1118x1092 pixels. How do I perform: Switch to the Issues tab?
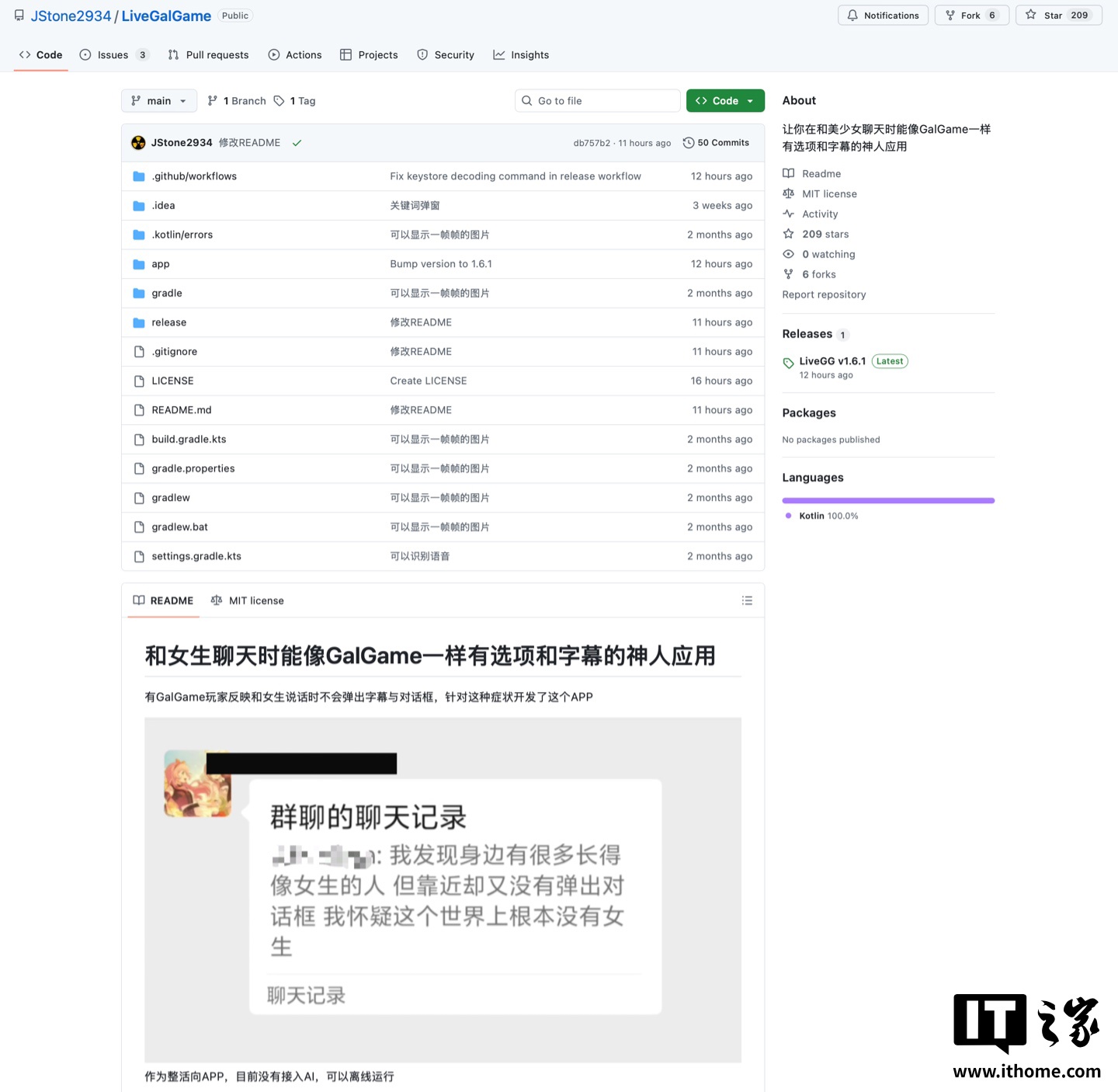112,54
